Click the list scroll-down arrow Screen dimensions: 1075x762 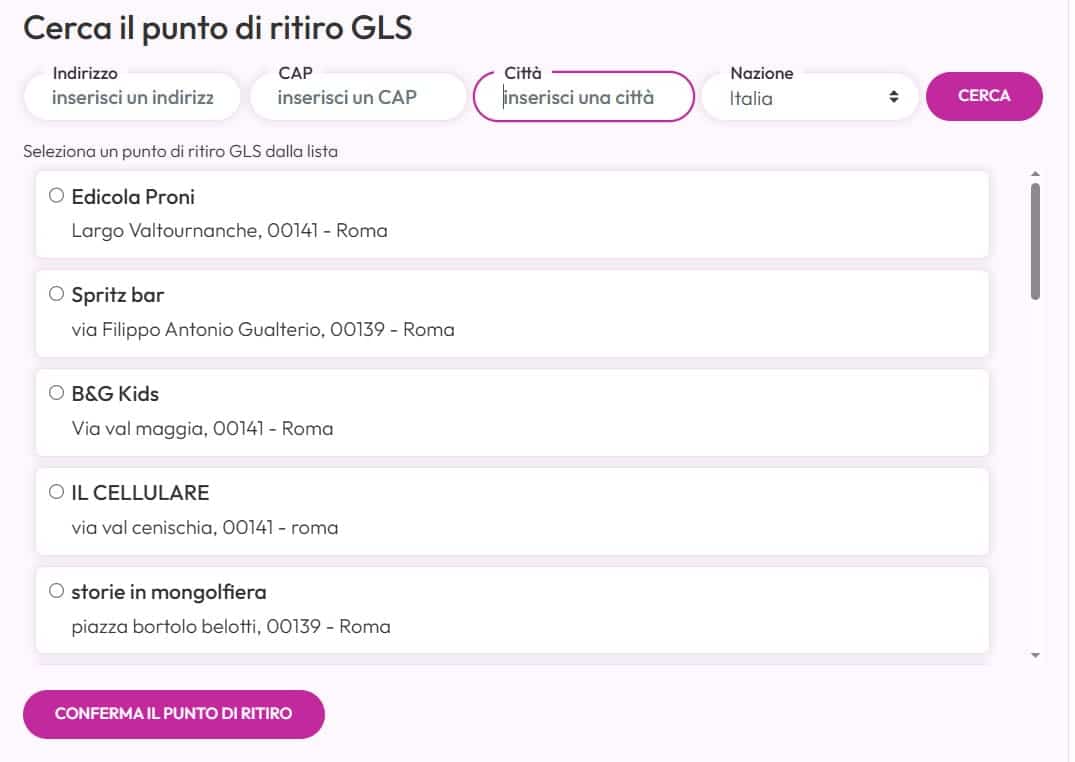point(1035,656)
